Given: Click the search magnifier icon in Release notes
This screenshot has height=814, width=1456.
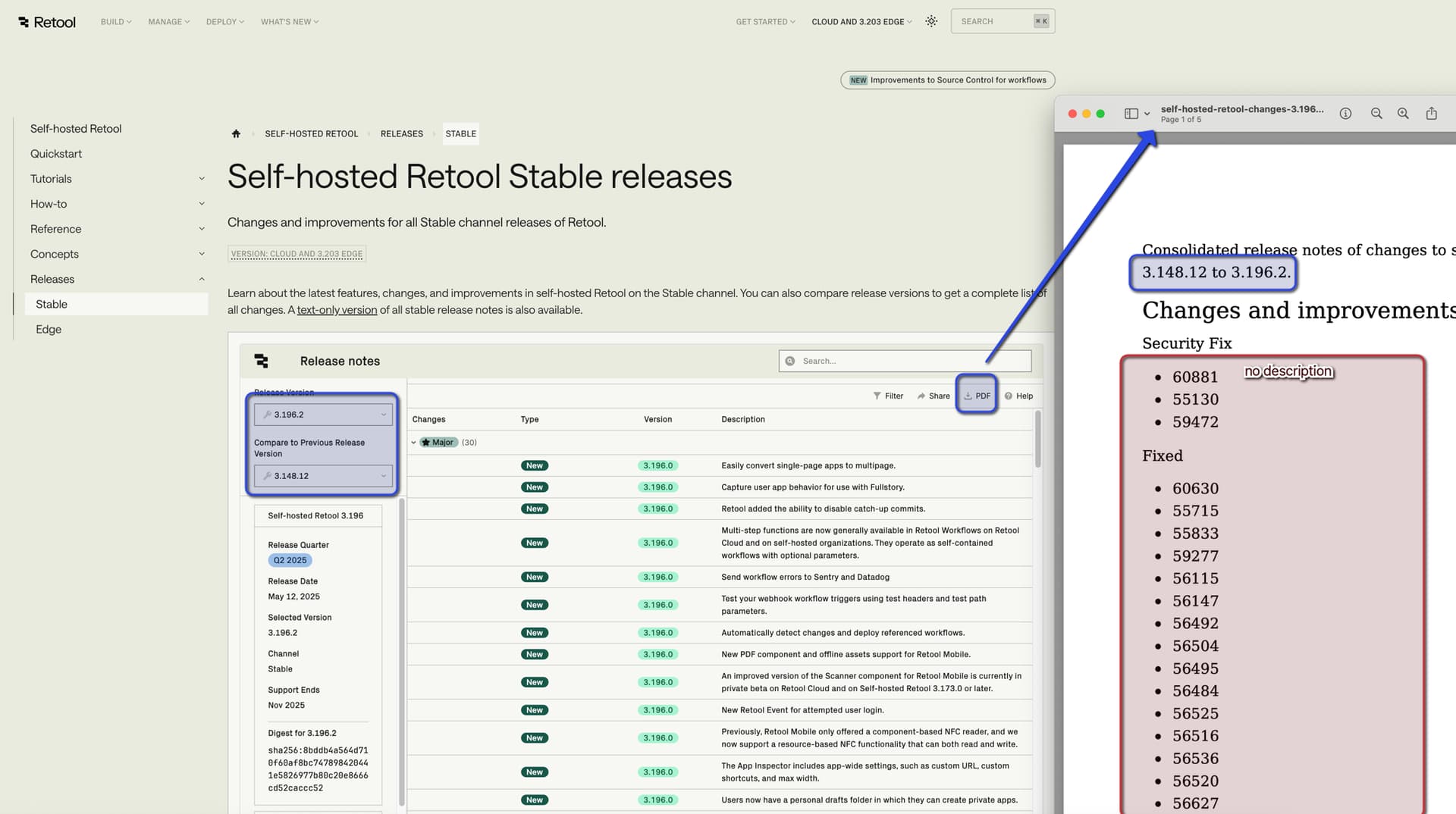Looking at the screenshot, I should pyautogui.click(x=790, y=361).
